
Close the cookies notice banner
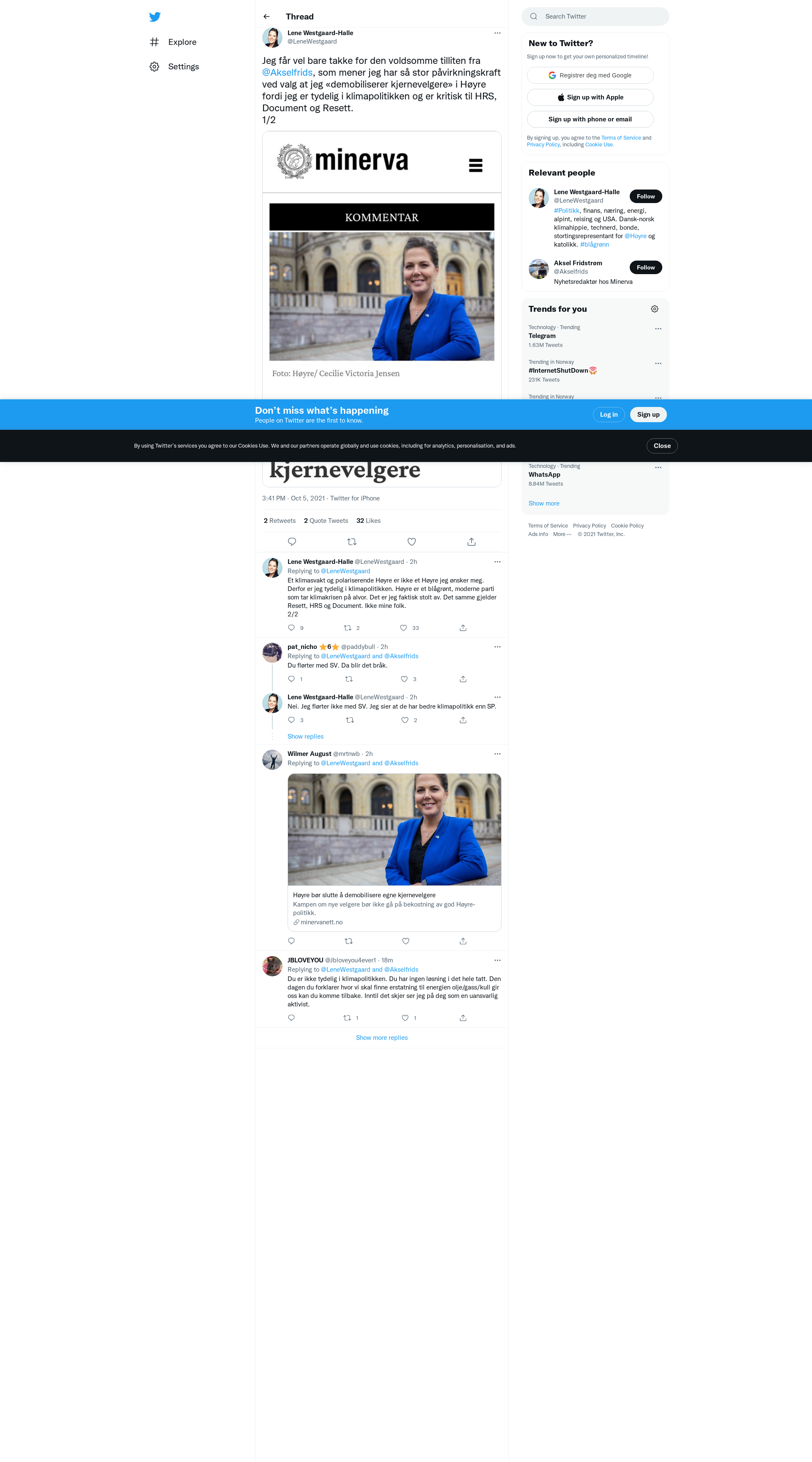(661, 446)
